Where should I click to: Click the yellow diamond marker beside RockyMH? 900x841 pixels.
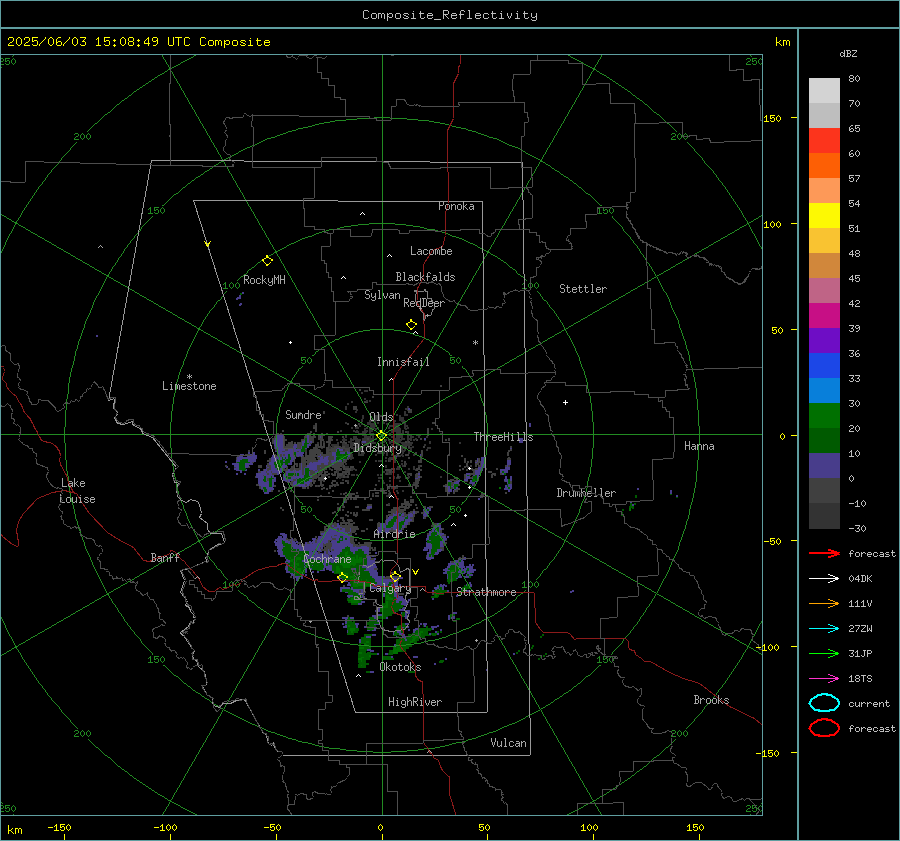click(267, 261)
